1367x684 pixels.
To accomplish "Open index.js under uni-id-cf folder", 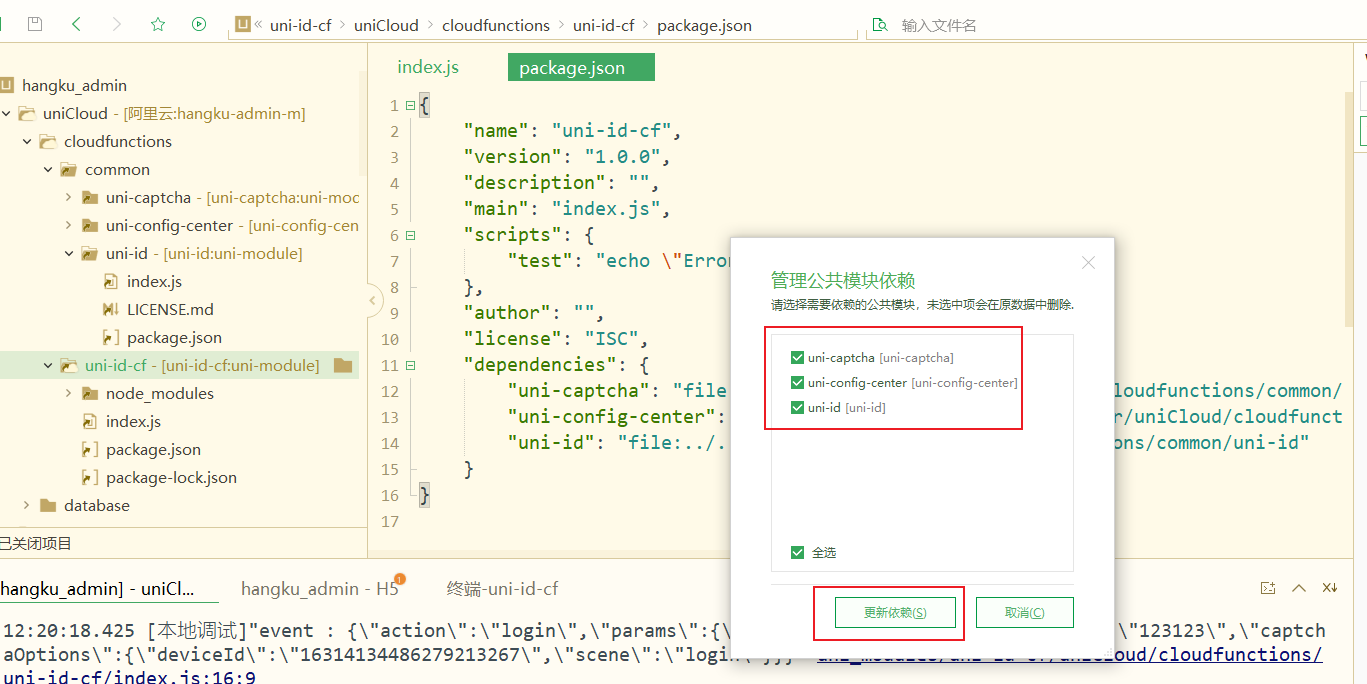I will tap(133, 422).
